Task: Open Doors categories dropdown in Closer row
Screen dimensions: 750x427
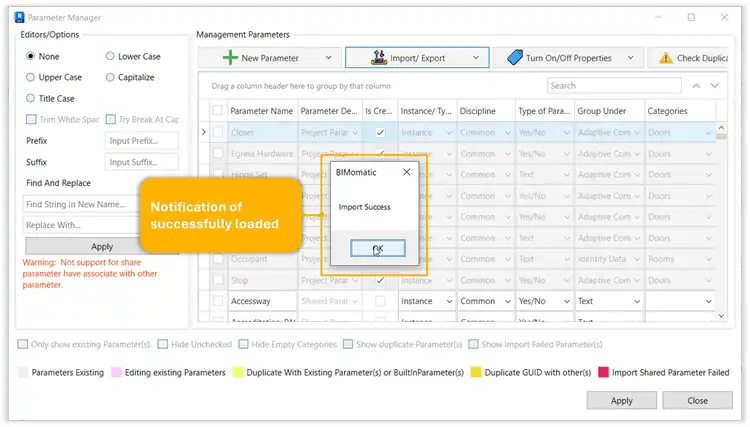Action: point(708,132)
